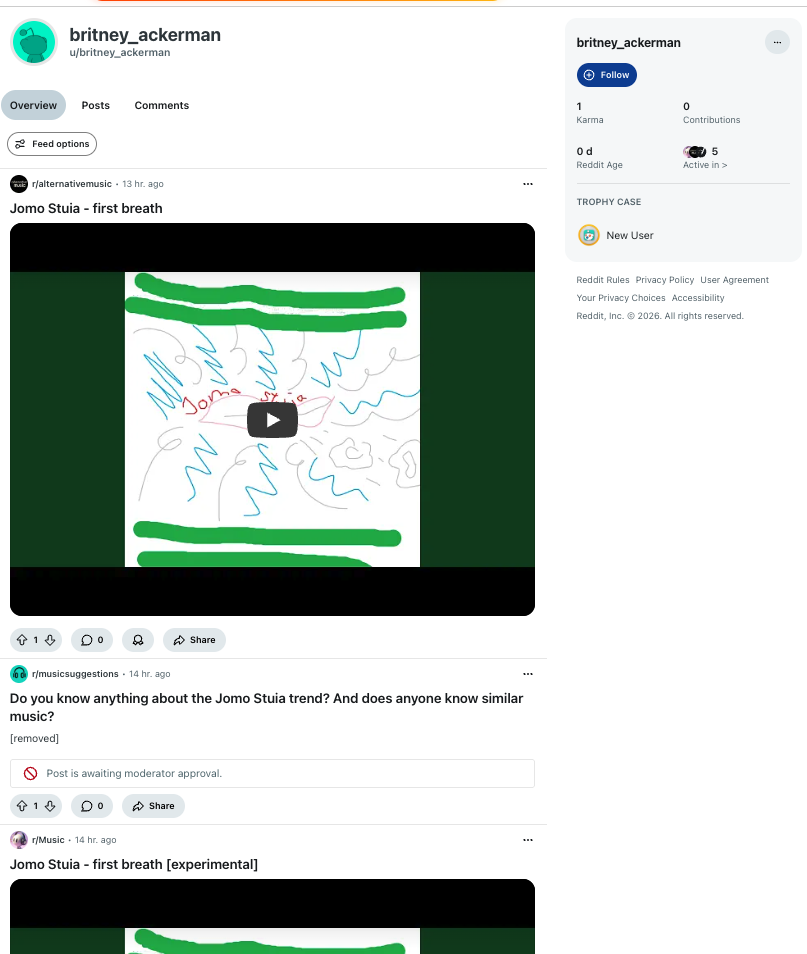Expand the Active in communities list

[x=705, y=165]
